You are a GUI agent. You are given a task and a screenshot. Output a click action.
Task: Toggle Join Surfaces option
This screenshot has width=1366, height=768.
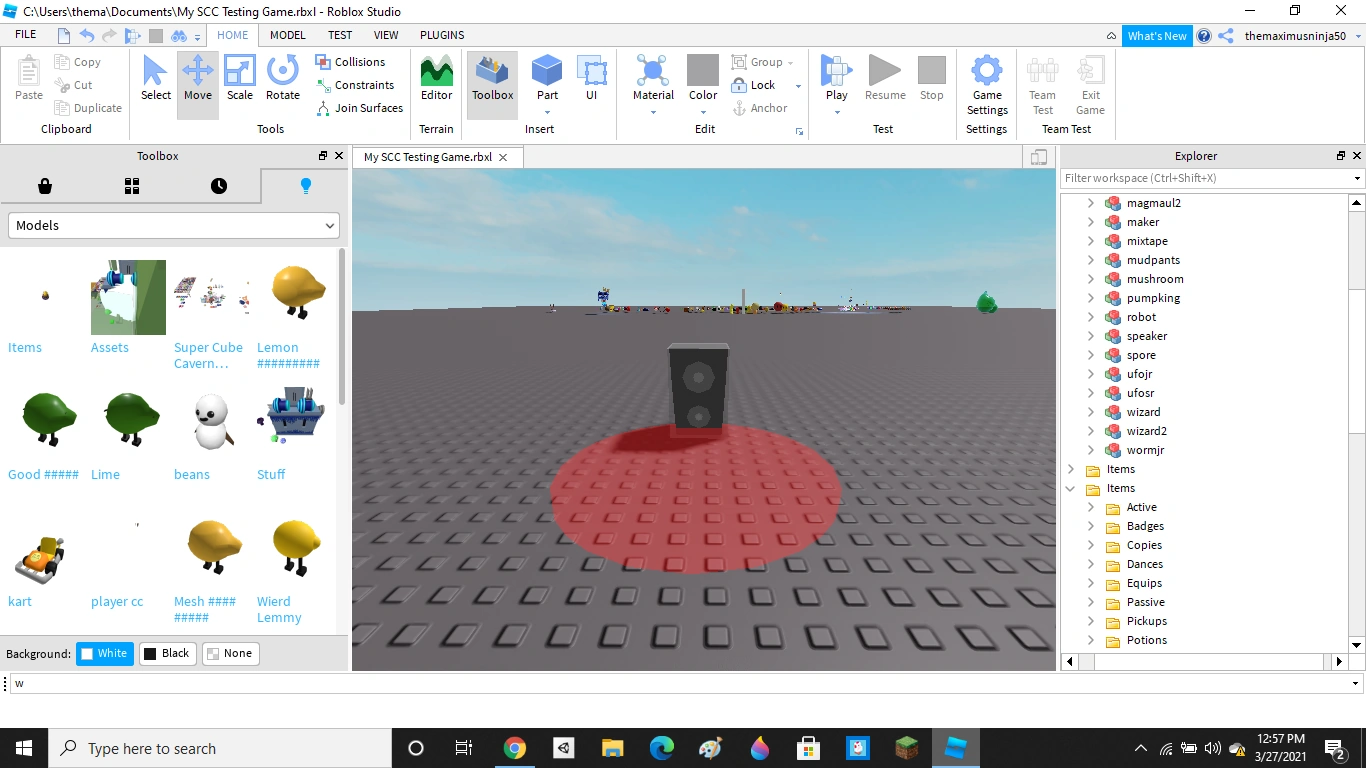click(x=360, y=108)
